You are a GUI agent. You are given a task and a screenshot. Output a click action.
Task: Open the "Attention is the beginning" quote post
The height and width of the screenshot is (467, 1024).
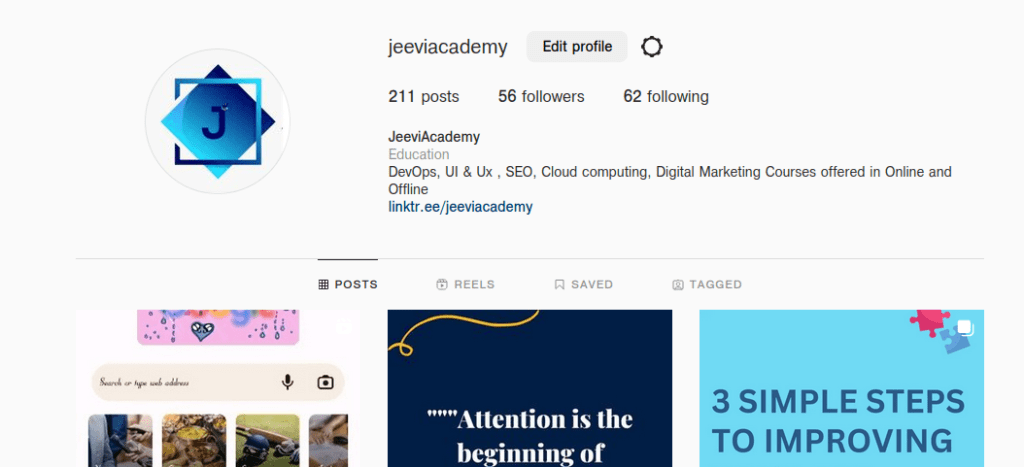[x=530, y=388]
